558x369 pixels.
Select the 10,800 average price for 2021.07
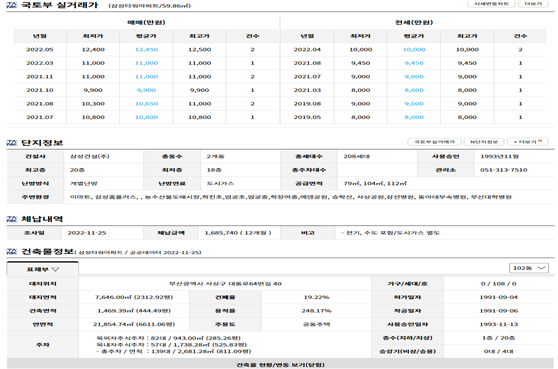coord(146,117)
